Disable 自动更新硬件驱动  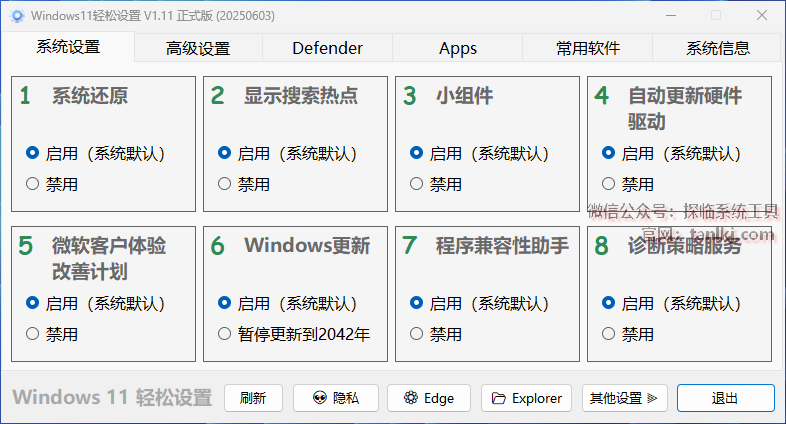pos(609,184)
